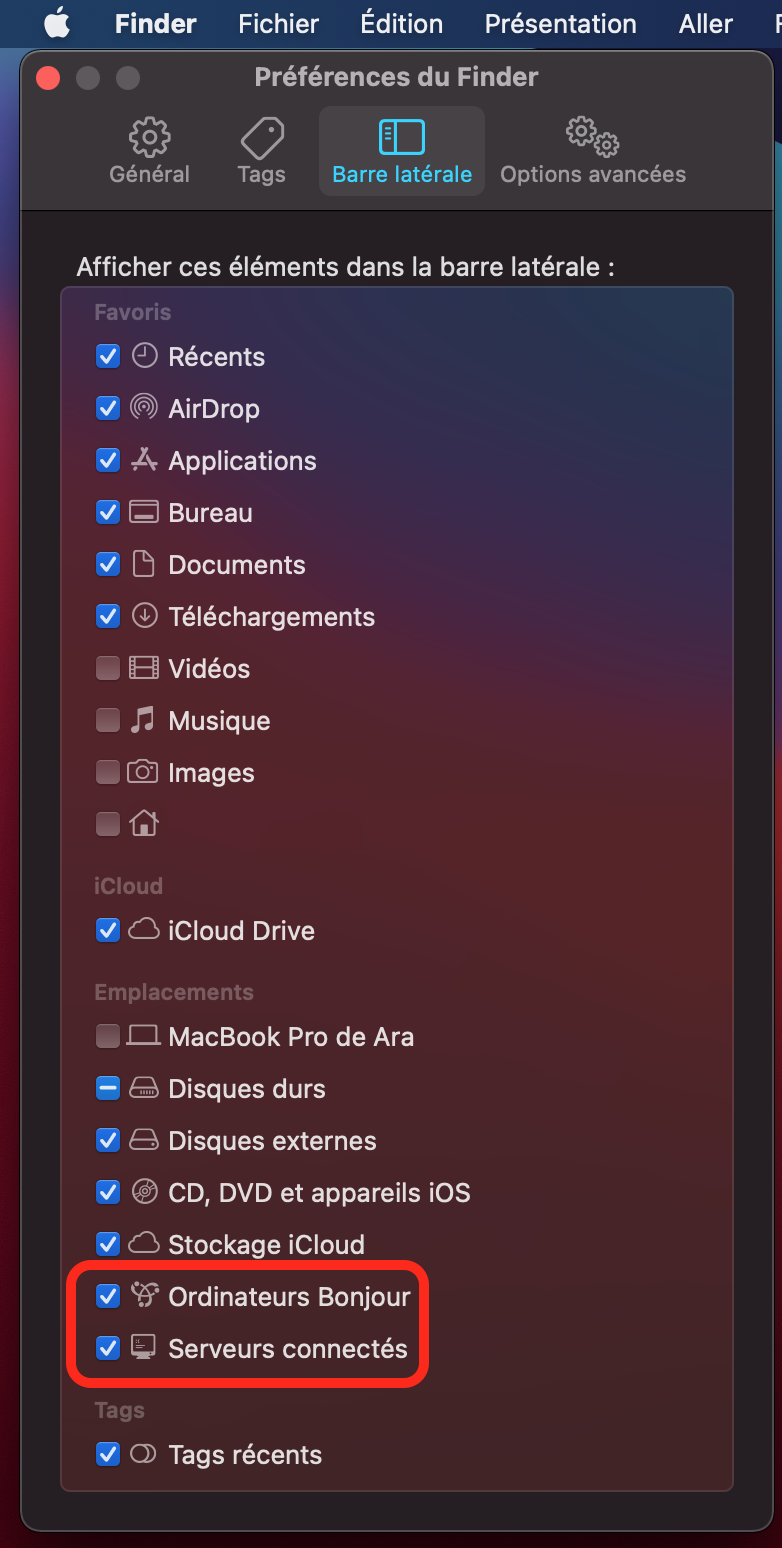This screenshot has height=1548, width=782.
Task: Click the Serveurs connectés monitor icon
Action: point(144,1348)
